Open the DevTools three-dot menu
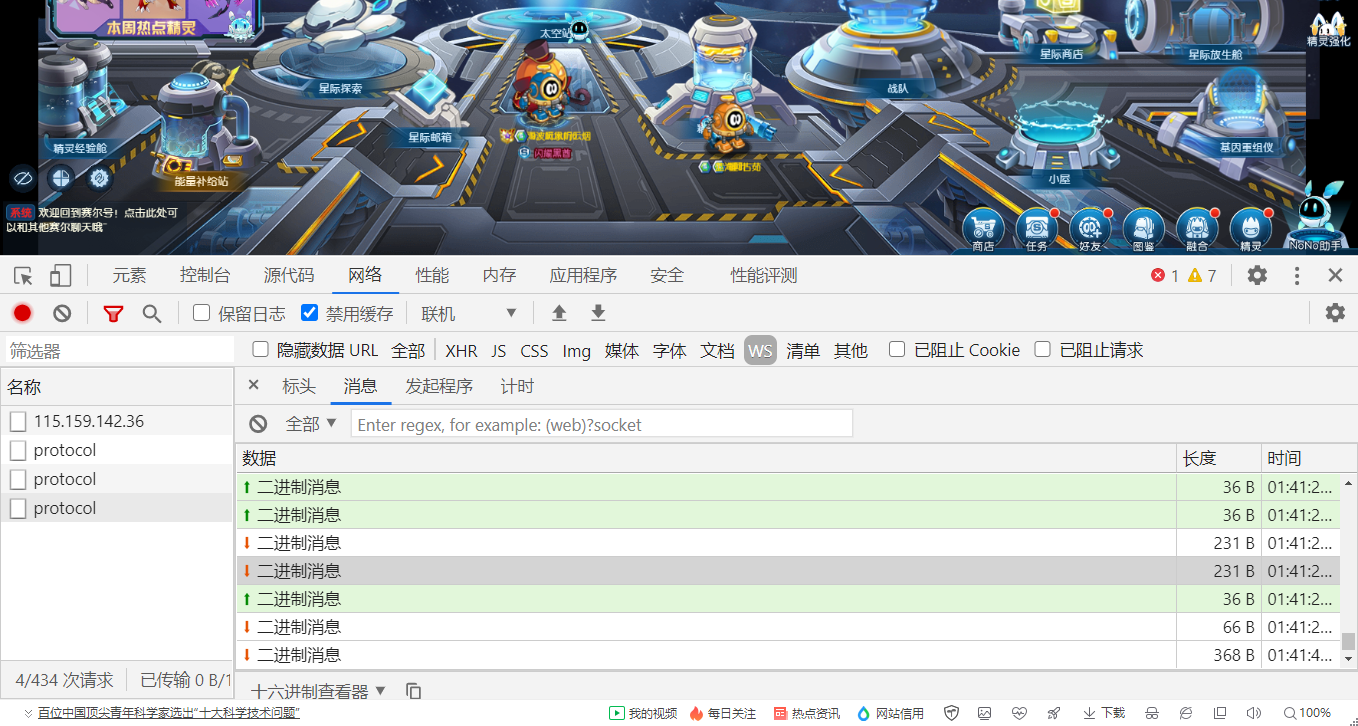The height and width of the screenshot is (726, 1358). [1297, 275]
